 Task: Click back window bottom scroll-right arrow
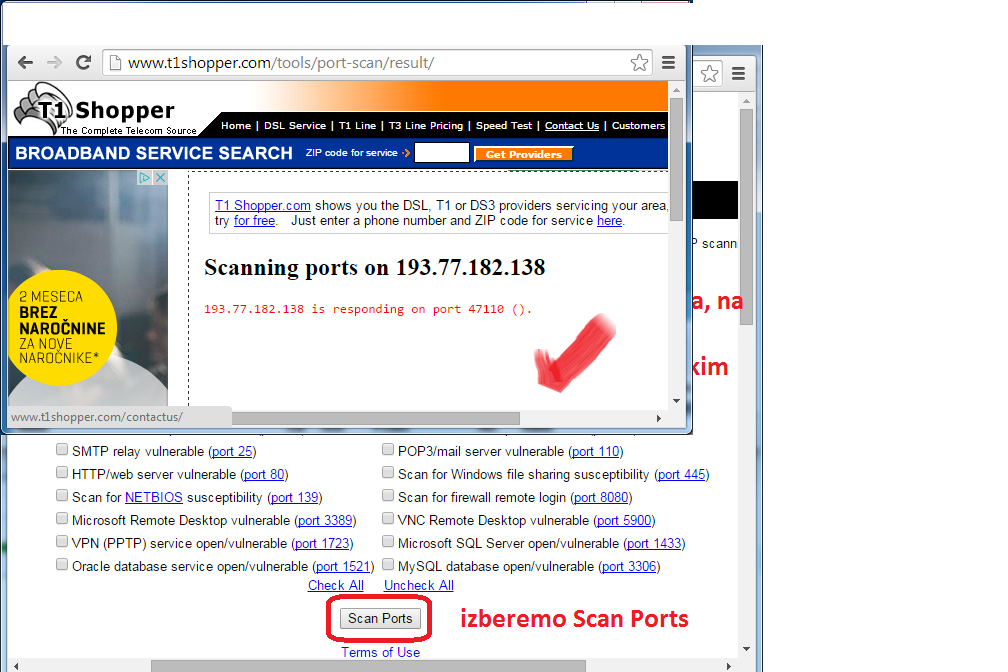(x=729, y=666)
